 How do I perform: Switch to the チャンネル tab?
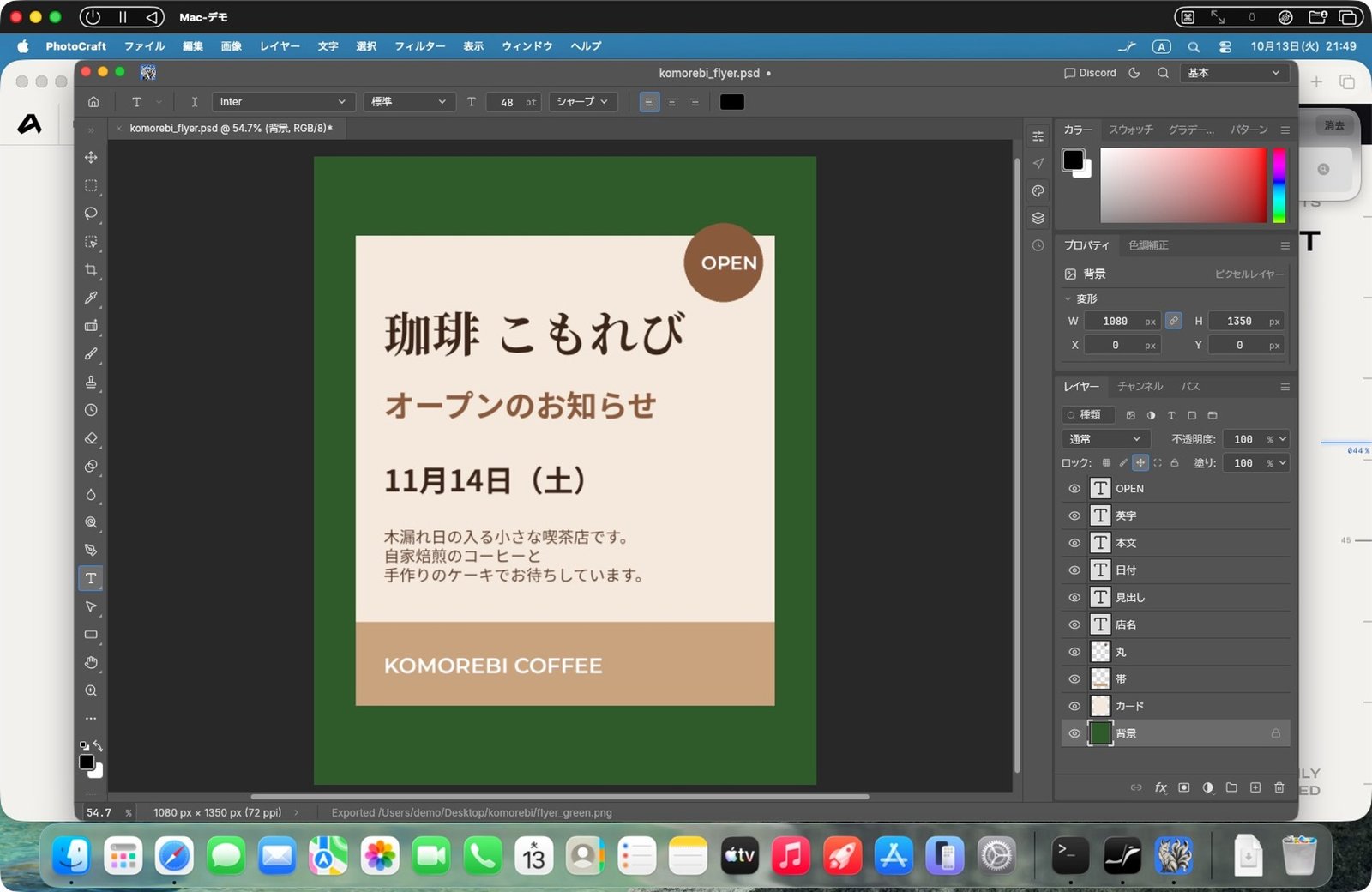1140,387
